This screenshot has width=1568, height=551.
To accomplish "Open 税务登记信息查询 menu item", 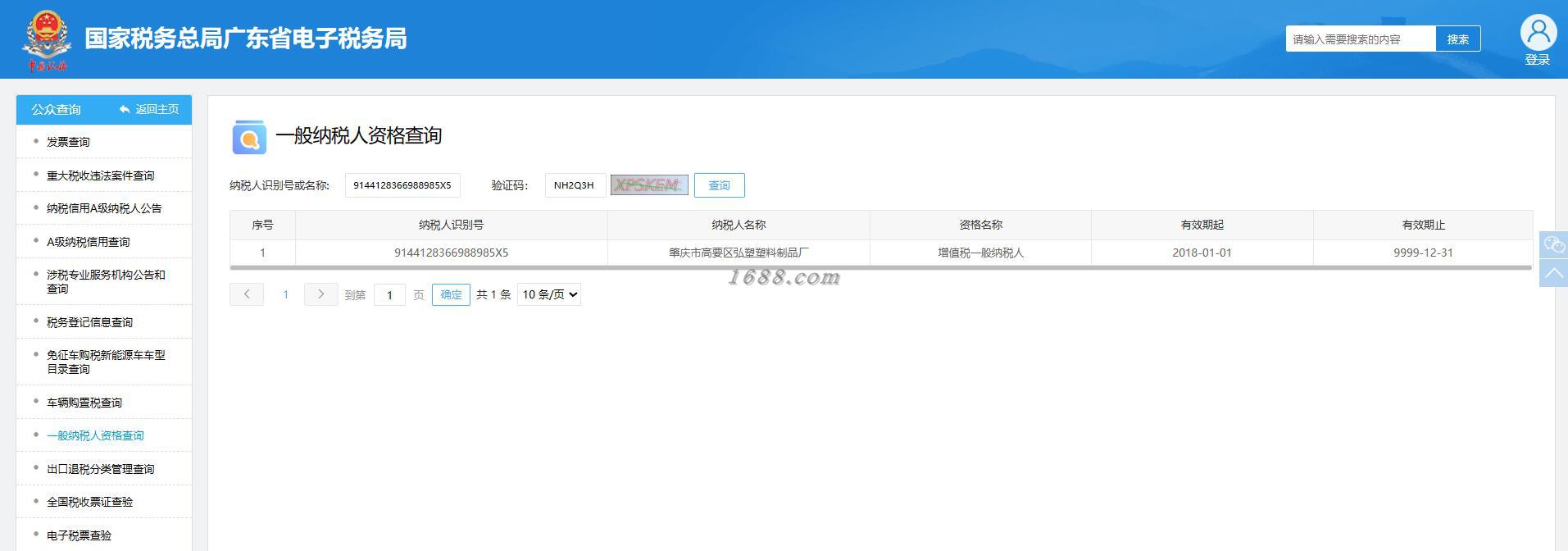I will click(x=89, y=322).
